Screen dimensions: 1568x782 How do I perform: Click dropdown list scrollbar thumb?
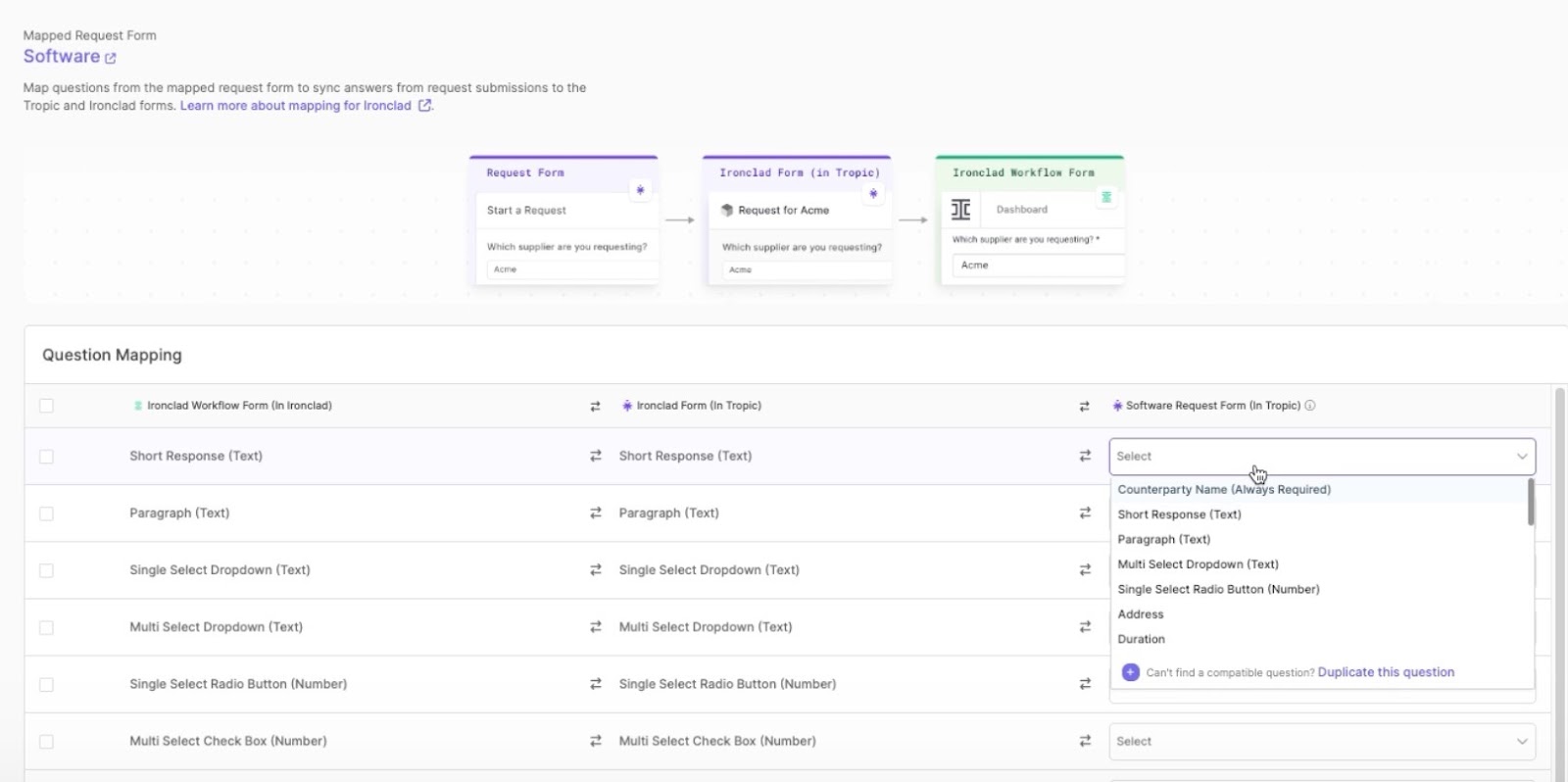click(1530, 502)
